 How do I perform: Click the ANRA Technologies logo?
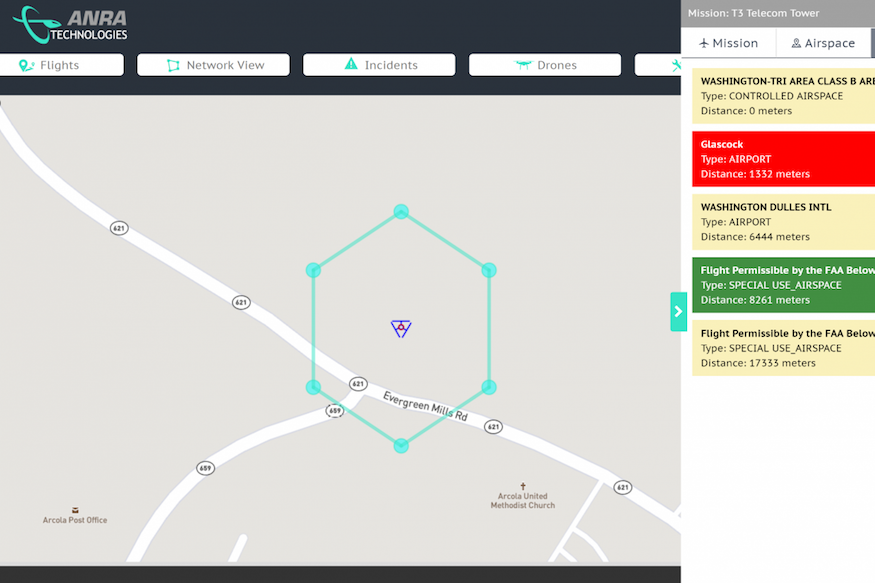click(x=70, y=25)
